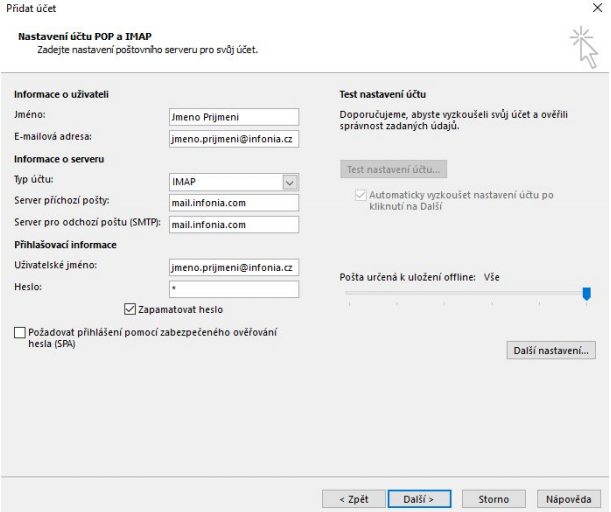
Task: Open help via Nápověda button
Action: [566, 499]
